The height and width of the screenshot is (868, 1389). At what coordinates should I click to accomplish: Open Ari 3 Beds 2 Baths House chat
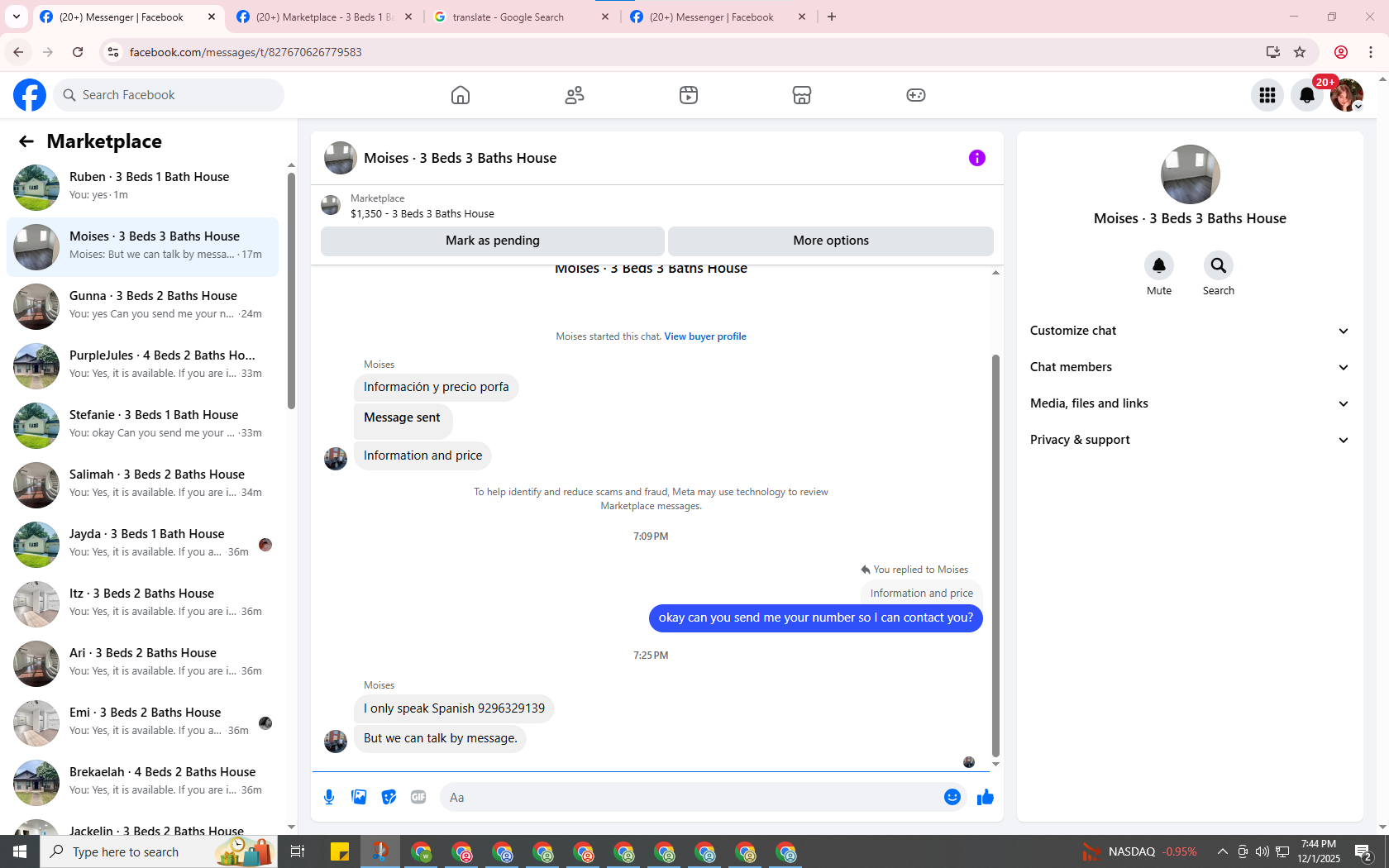click(x=142, y=664)
